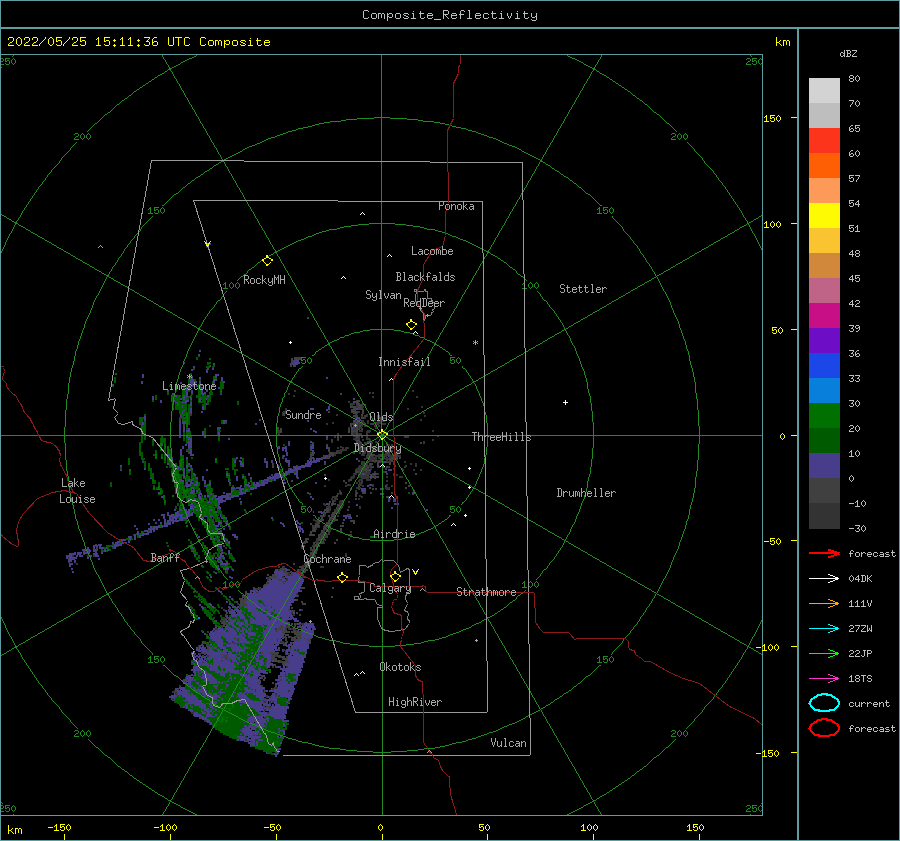Image resolution: width=900 pixels, height=841 pixels.
Task: Pick the purple 10 dBZ color swatch
Action: coord(824,466)
